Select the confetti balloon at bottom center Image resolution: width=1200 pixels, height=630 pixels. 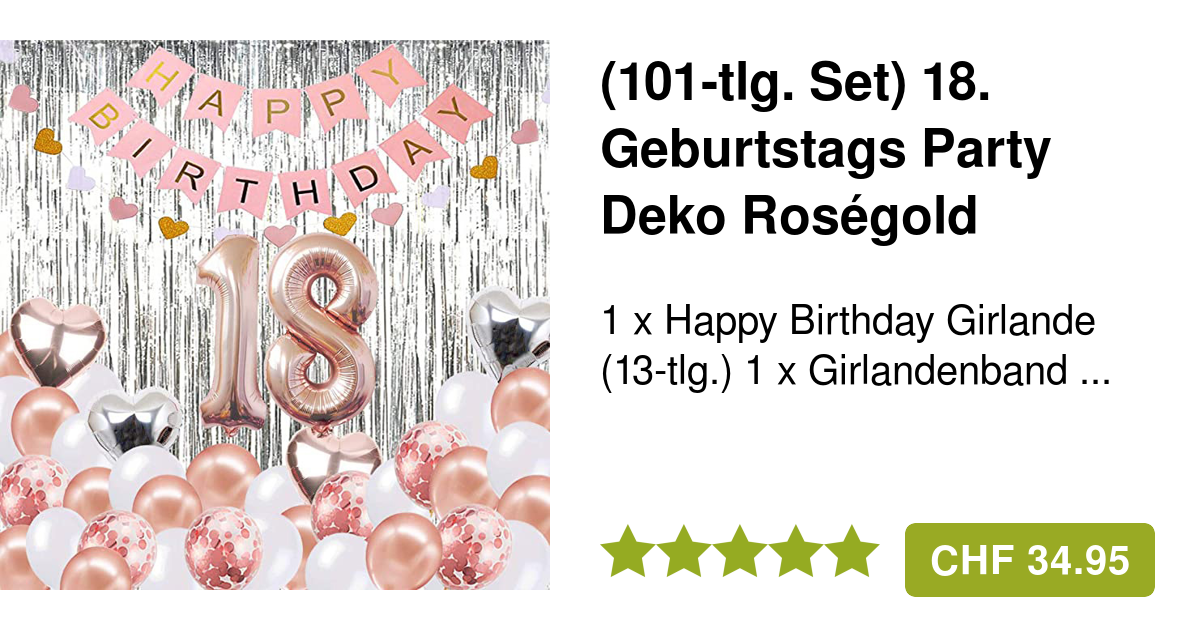point(222,550)
